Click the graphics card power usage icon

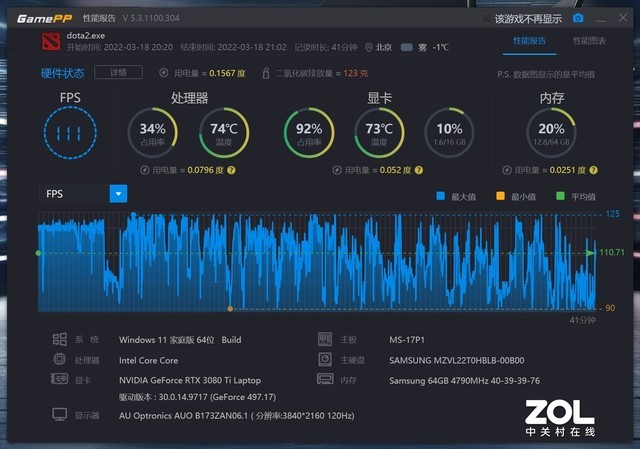pyautogui.click(x=337, y=170)
